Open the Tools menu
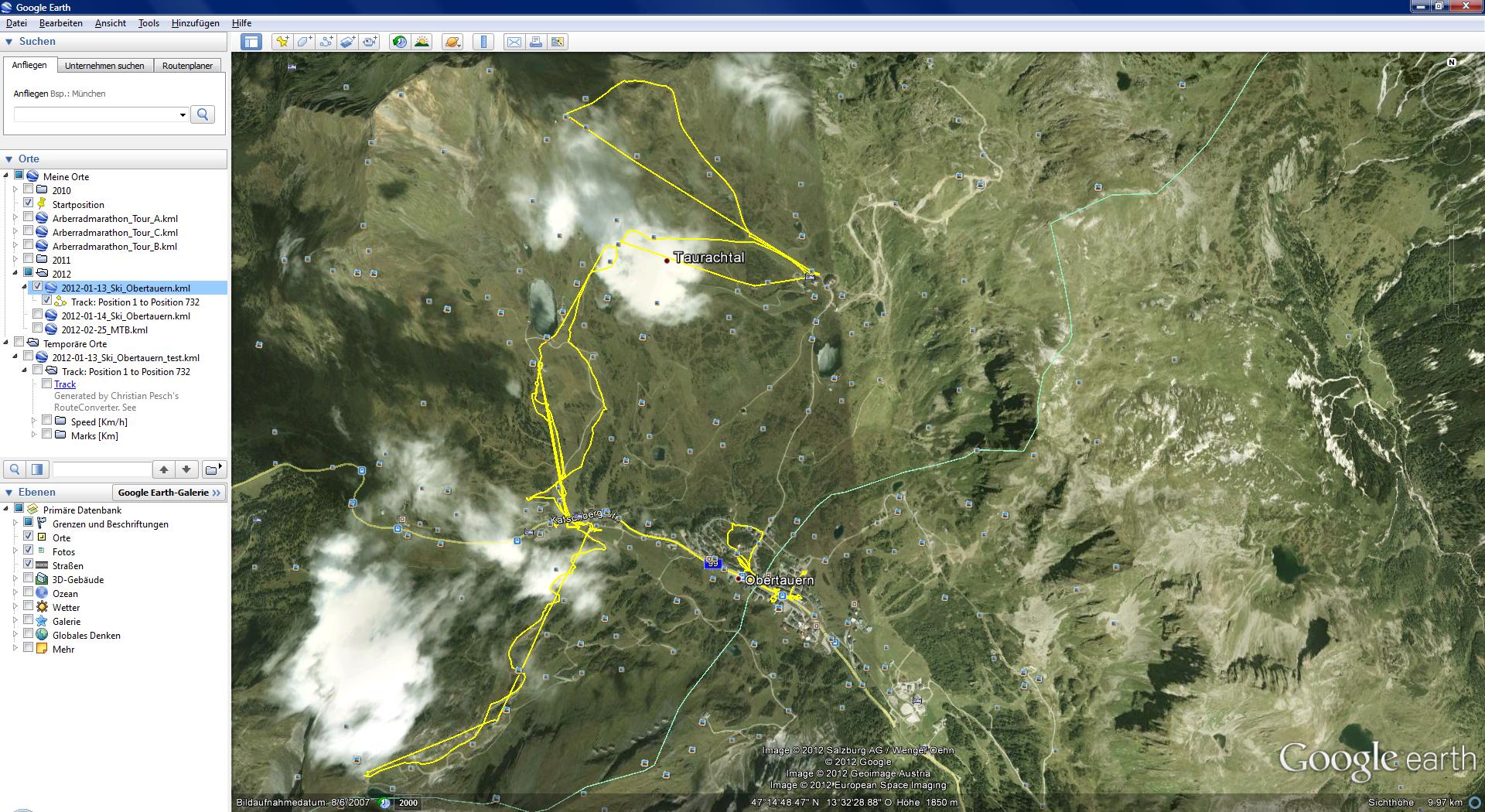 tap(148, 23)
